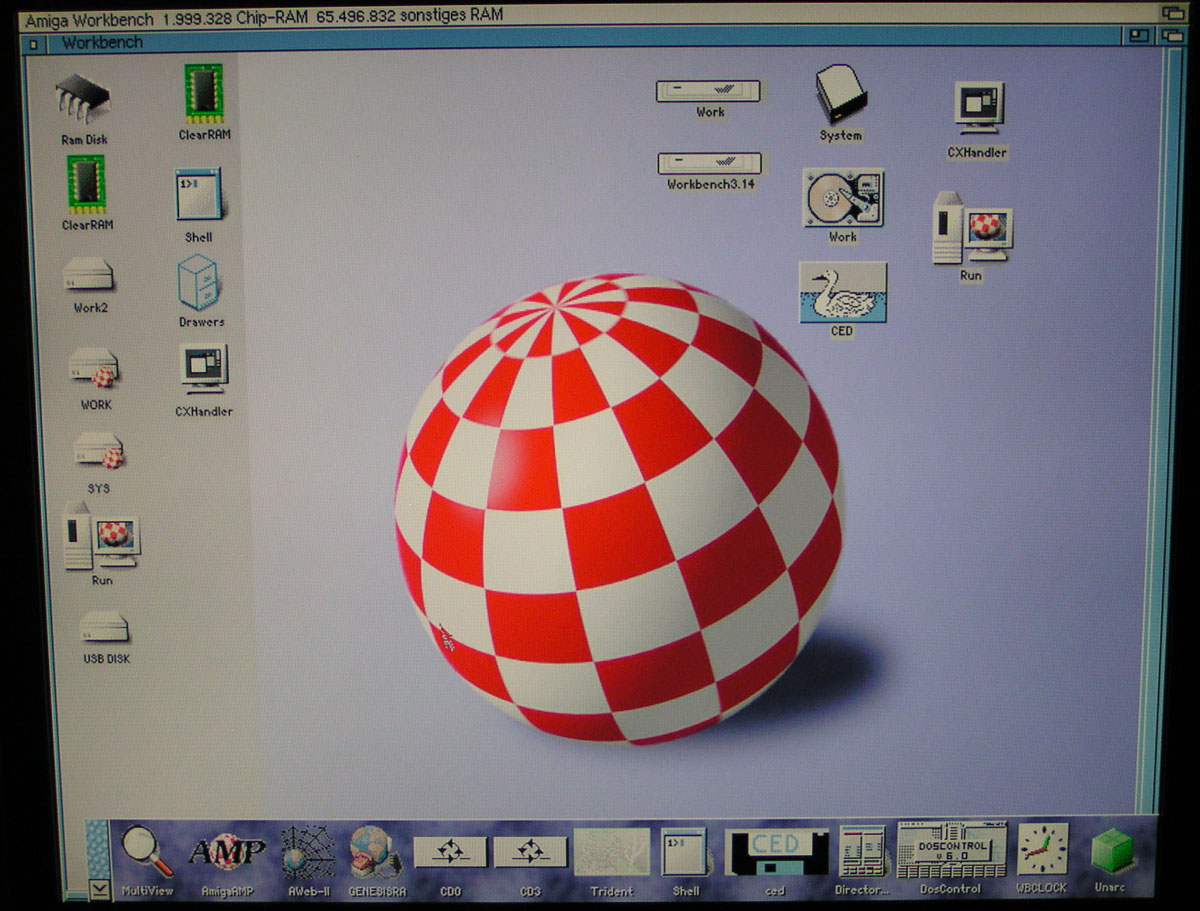Select the ClearRAM icon above Shell
Viewport: 1200px width, 911px height.
(204, 93)
